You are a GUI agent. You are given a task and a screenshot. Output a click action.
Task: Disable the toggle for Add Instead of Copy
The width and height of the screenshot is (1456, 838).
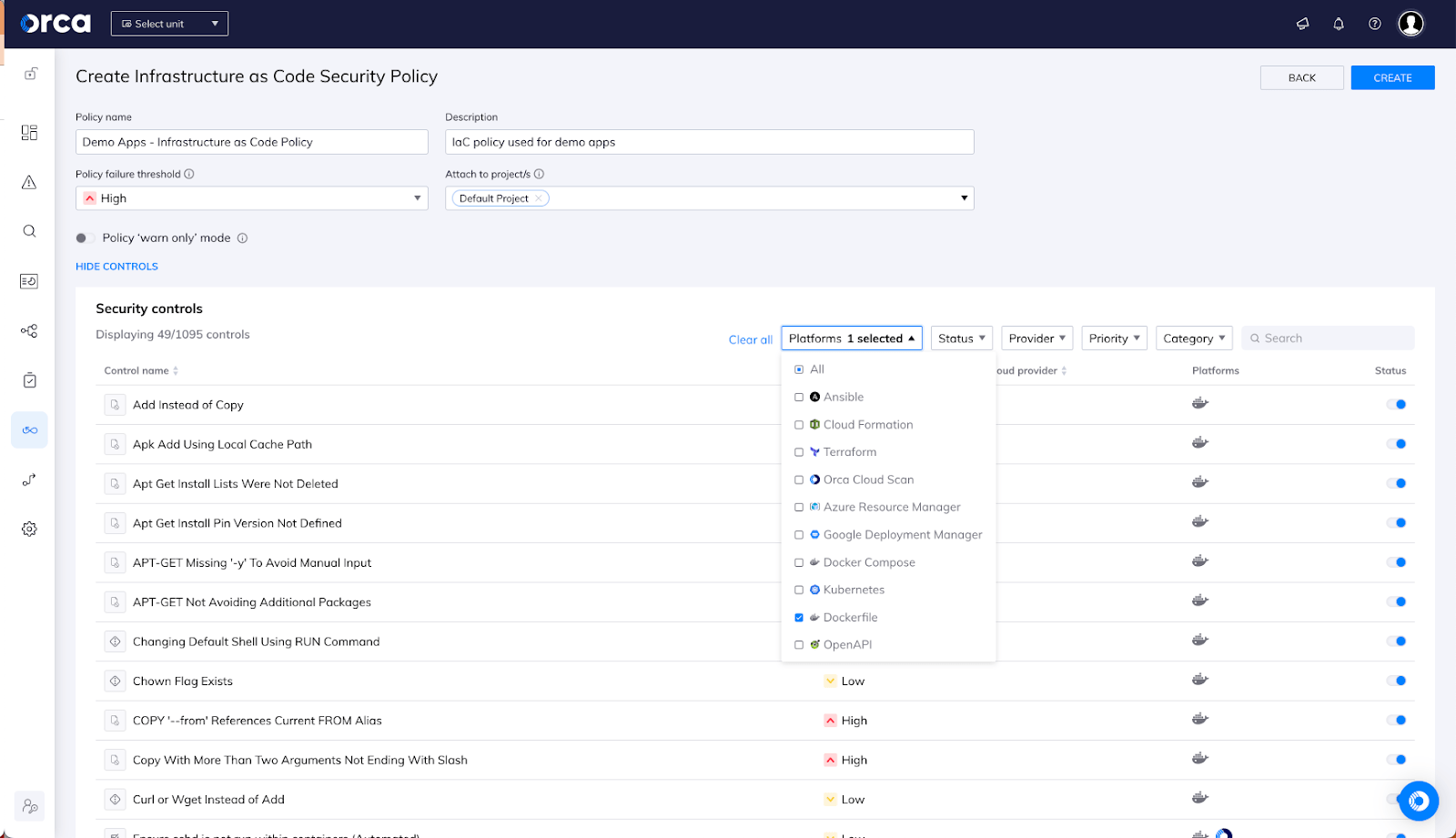1397,404
